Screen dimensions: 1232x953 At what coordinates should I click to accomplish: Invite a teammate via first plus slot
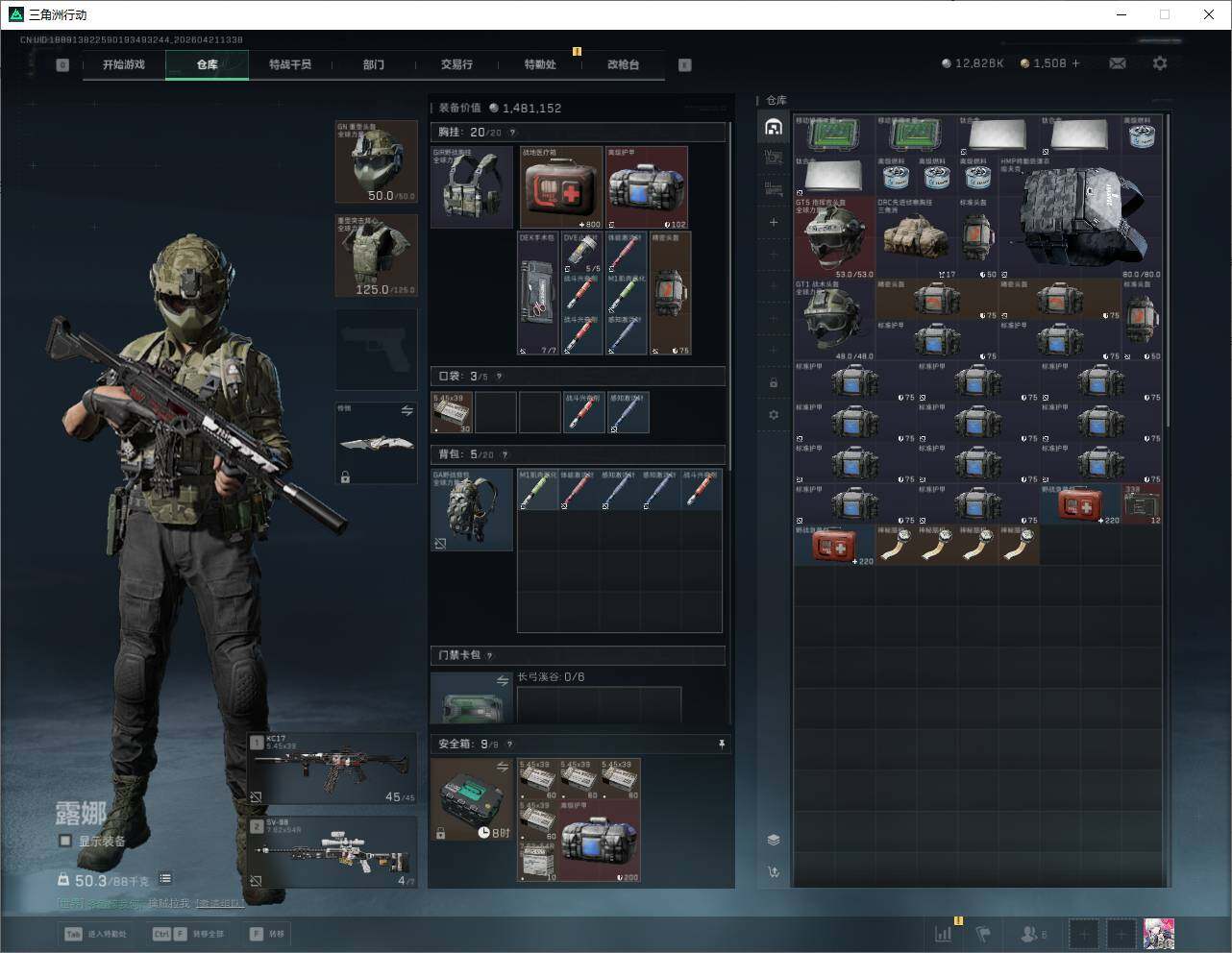[x=1083, y=933]
